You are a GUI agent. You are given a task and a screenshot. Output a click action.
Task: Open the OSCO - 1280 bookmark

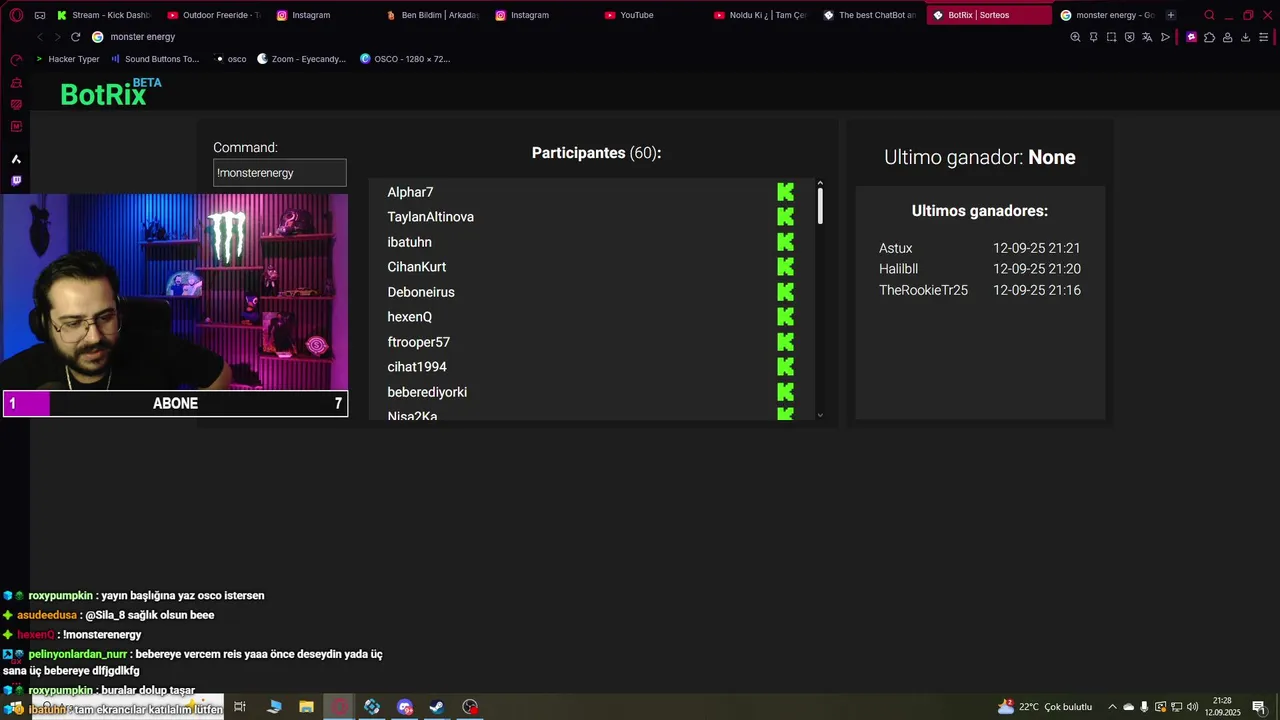pyautogui.click(x=405, y=59)
